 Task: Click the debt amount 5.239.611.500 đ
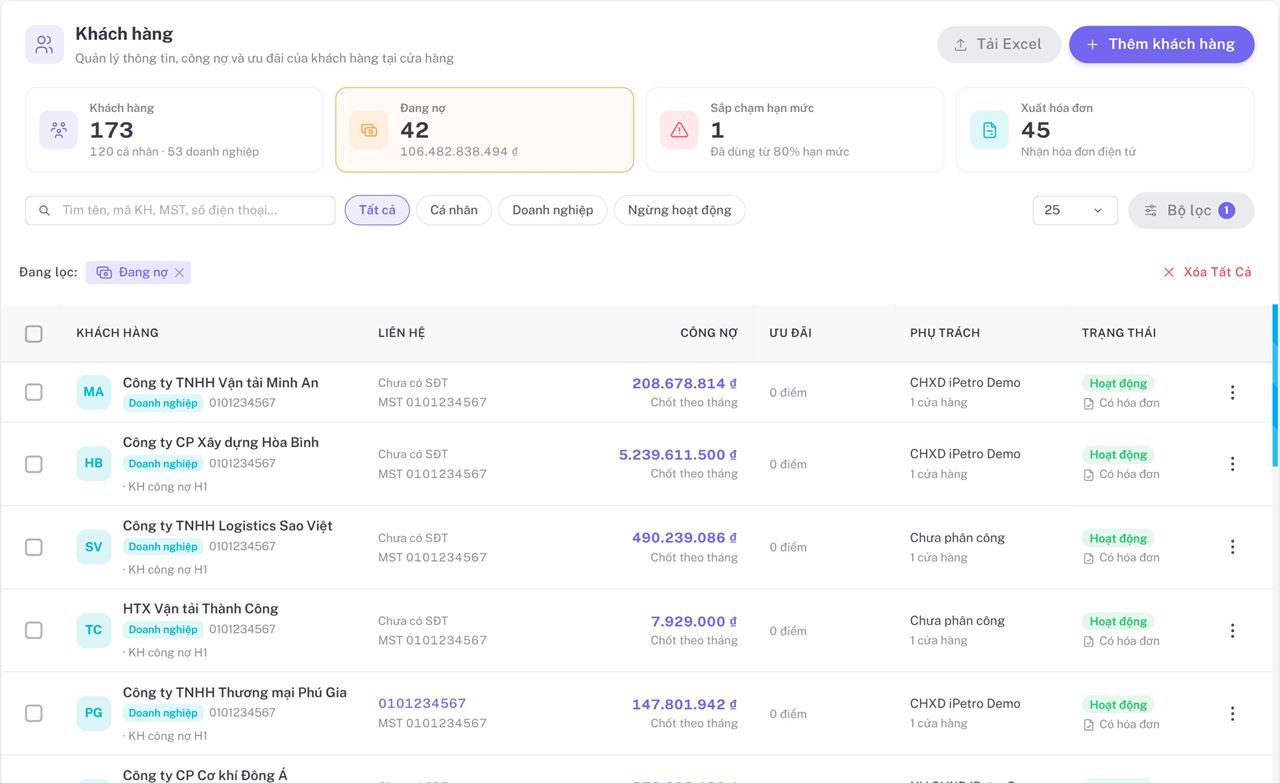(x=678, y=454)
